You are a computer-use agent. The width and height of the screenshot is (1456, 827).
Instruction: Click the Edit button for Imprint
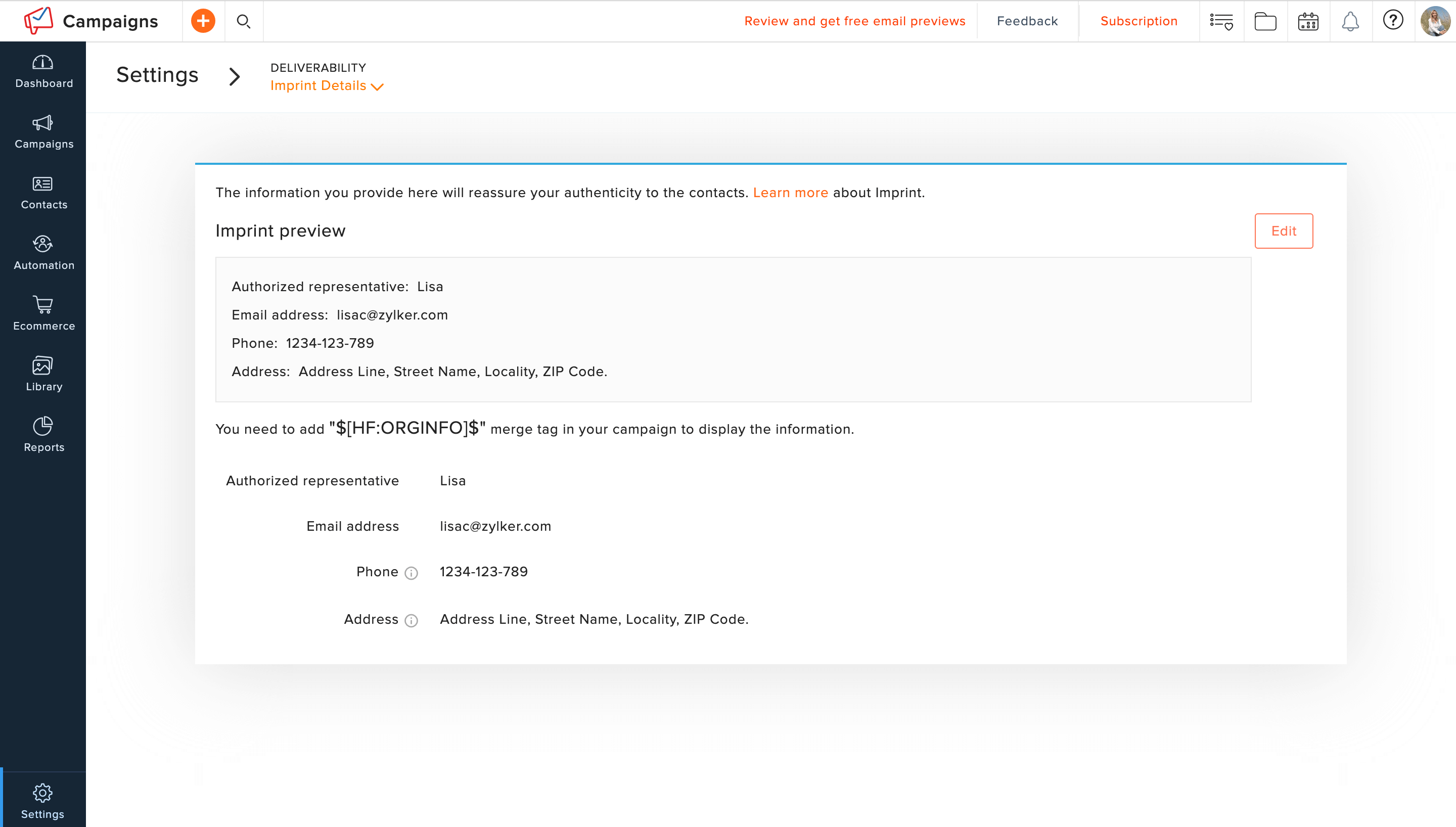tap(1284, 231)
